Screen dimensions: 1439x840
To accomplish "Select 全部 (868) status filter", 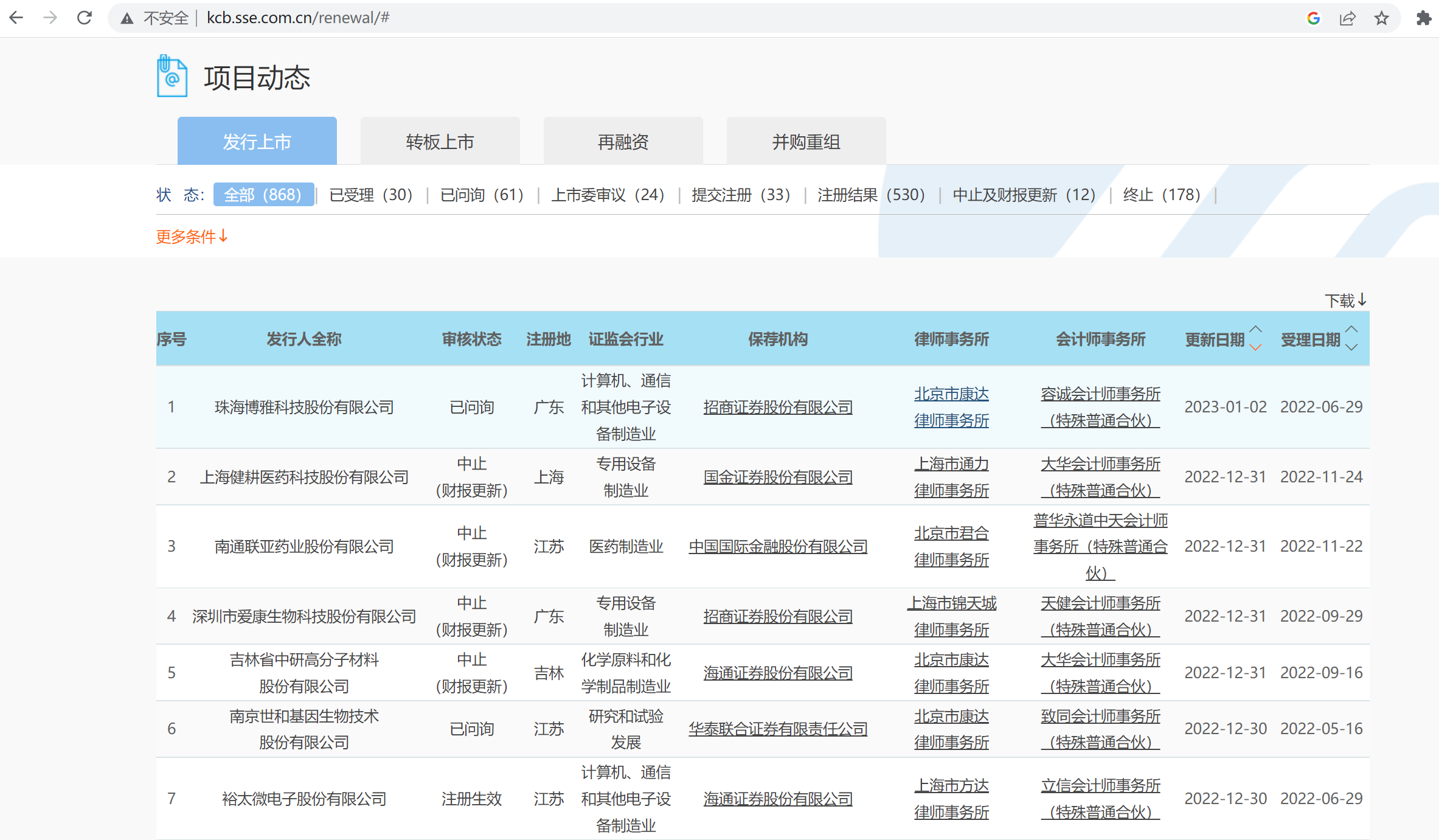I will (x=263, y=195).
